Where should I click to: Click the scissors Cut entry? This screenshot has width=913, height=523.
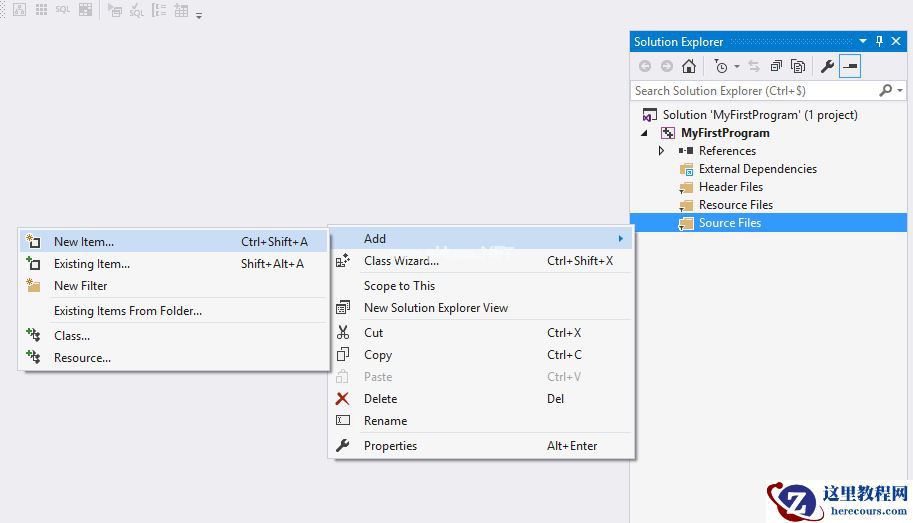[481, 333]
